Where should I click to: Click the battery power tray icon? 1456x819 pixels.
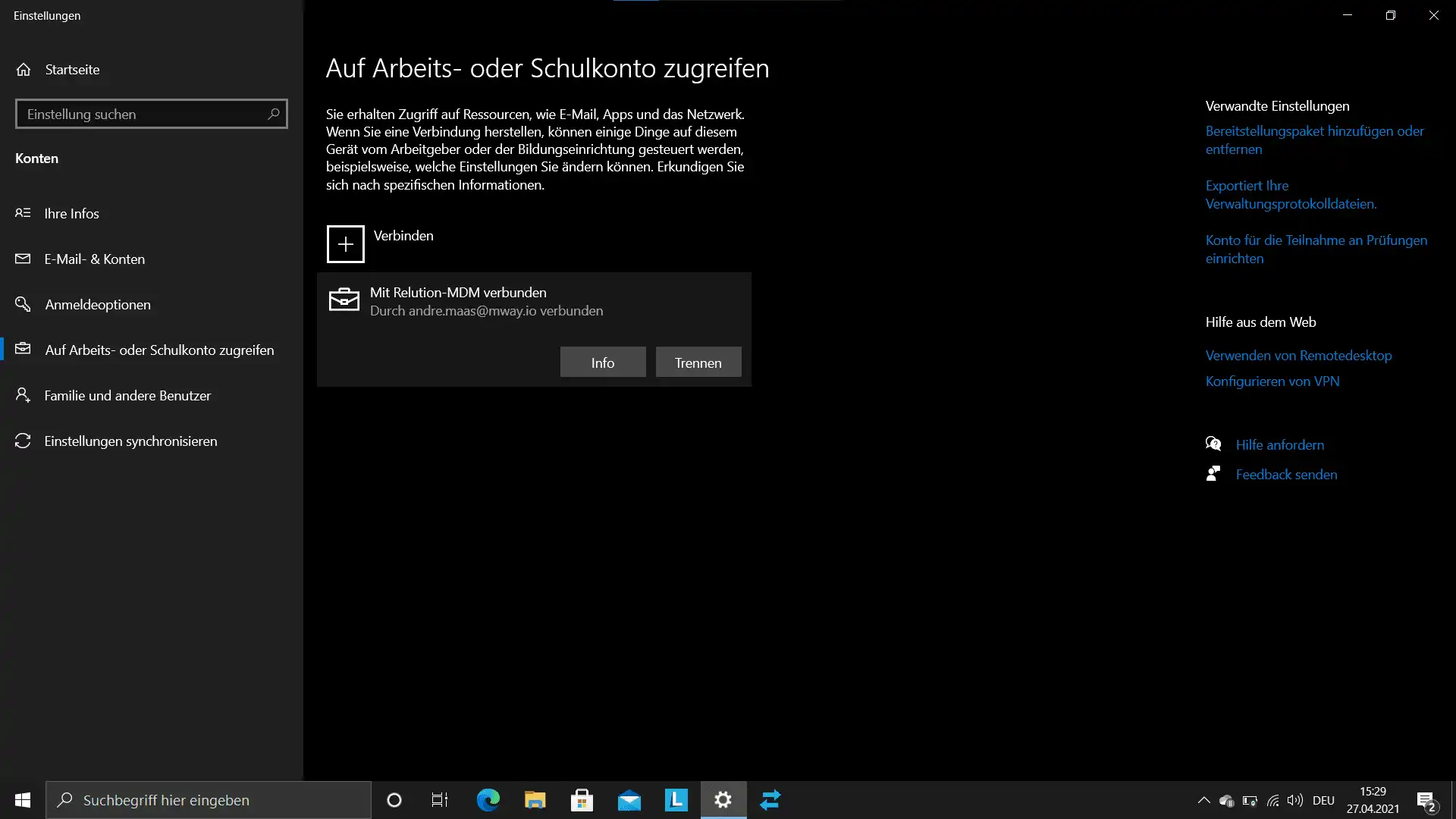1250,800
